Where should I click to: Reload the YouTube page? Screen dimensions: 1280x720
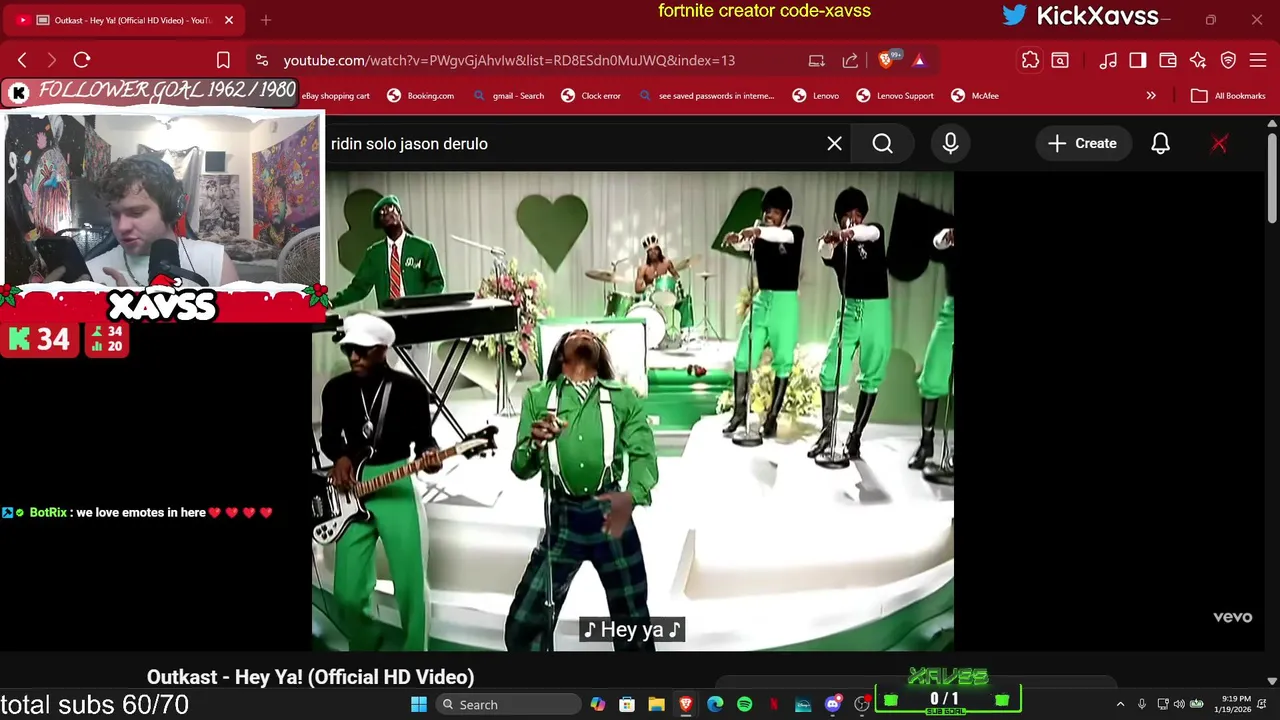pos(82,60)
